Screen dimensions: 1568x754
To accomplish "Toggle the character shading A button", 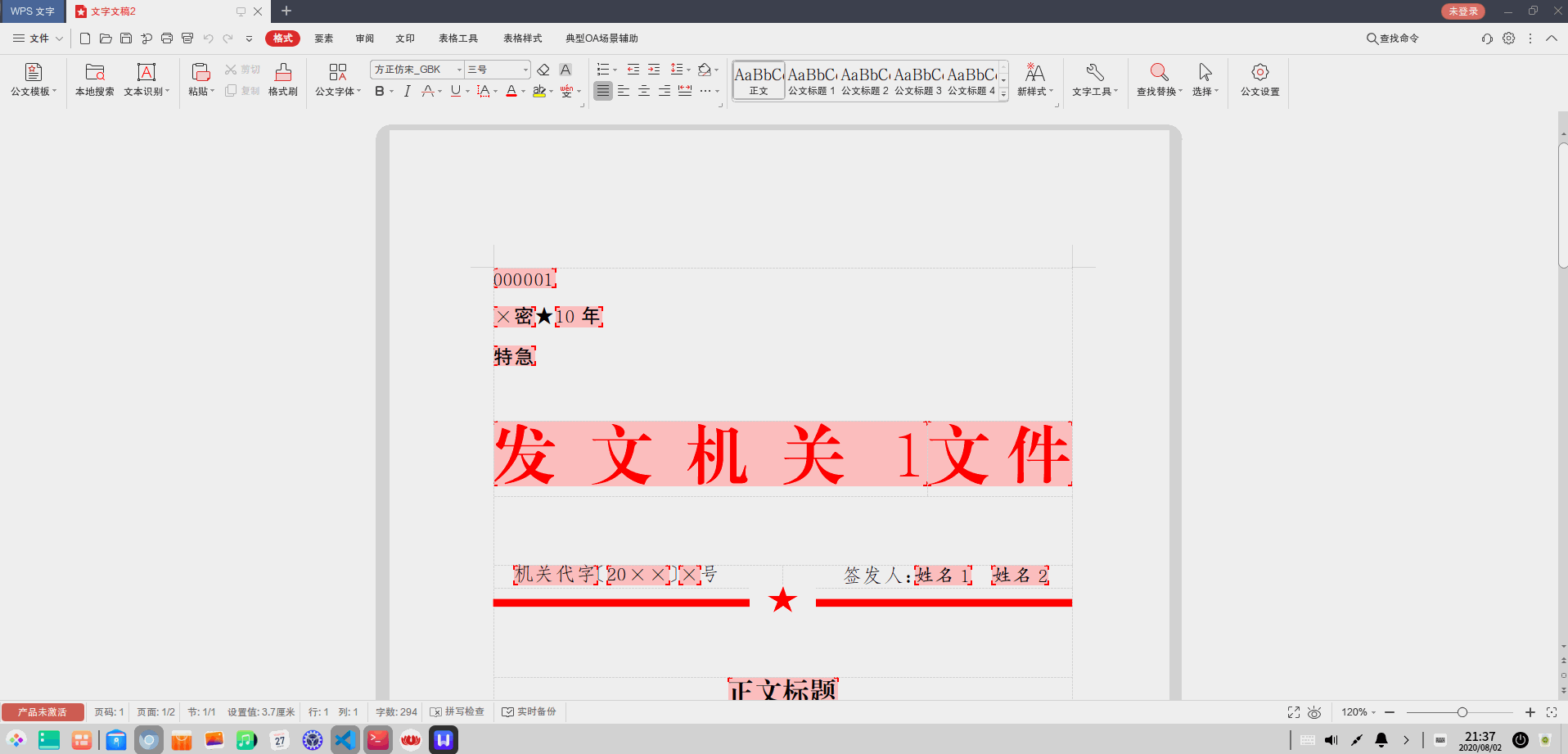I will pyautogui.click(x=565, y=70).
